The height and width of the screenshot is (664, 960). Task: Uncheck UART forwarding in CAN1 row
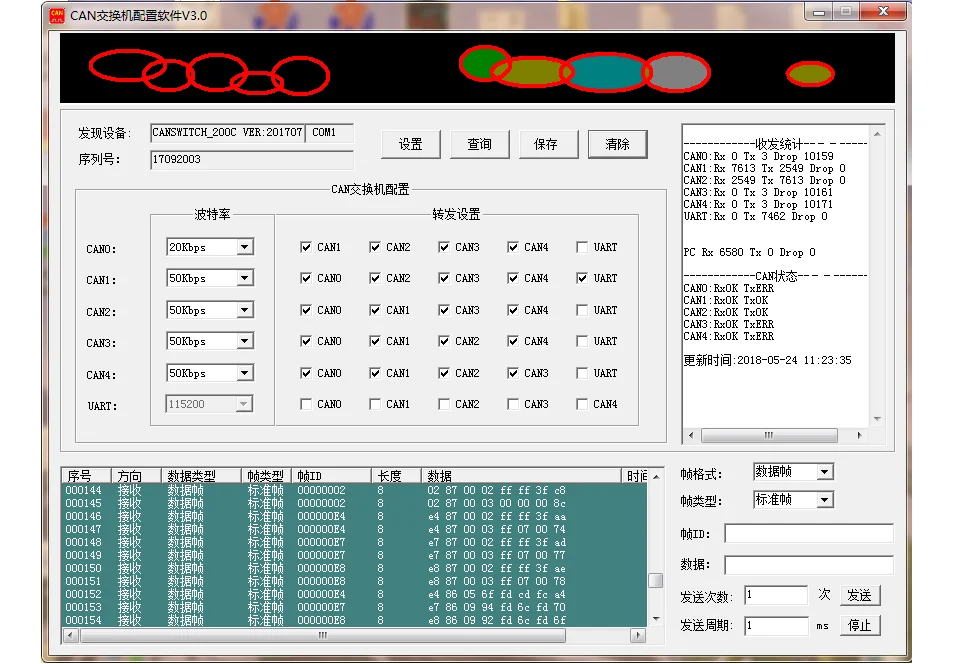click(582, 278)
